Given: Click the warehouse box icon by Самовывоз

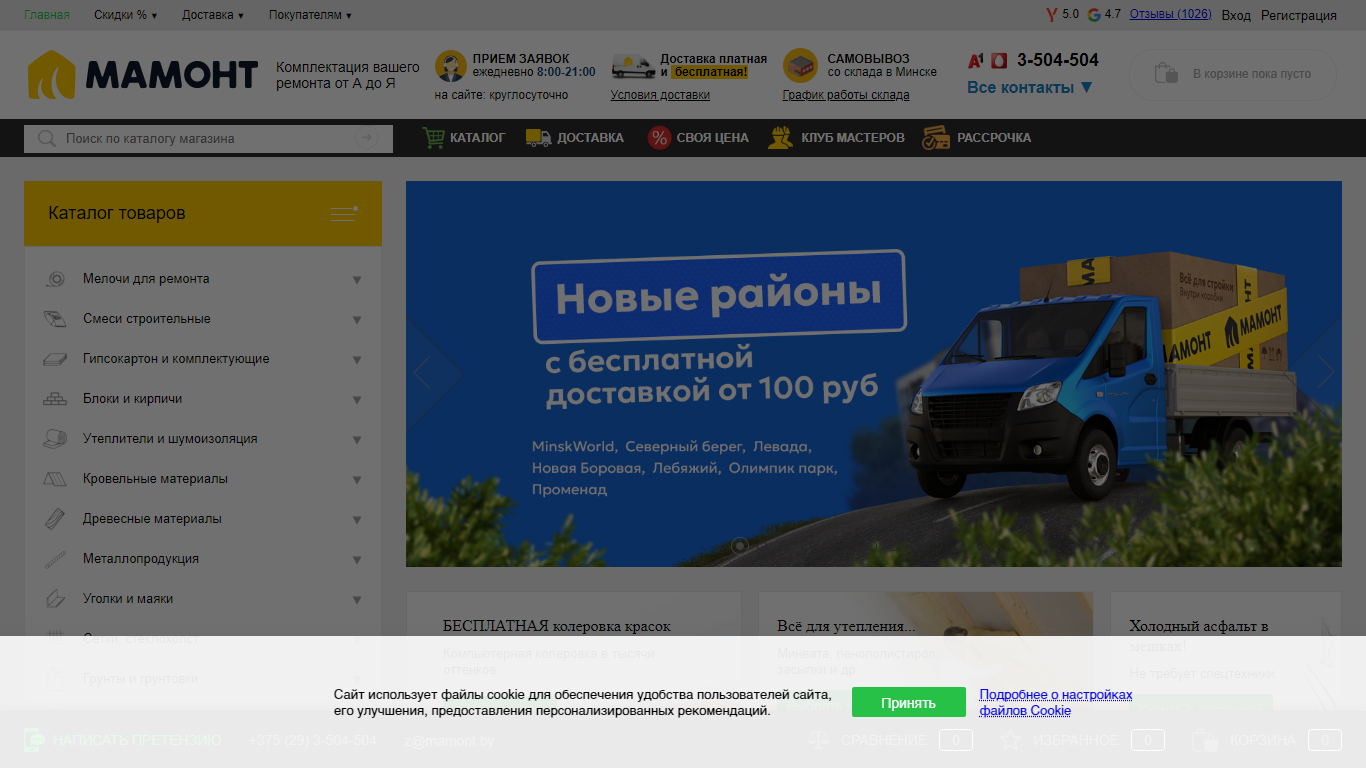Looking at the screenshot, I should (800, 66).
